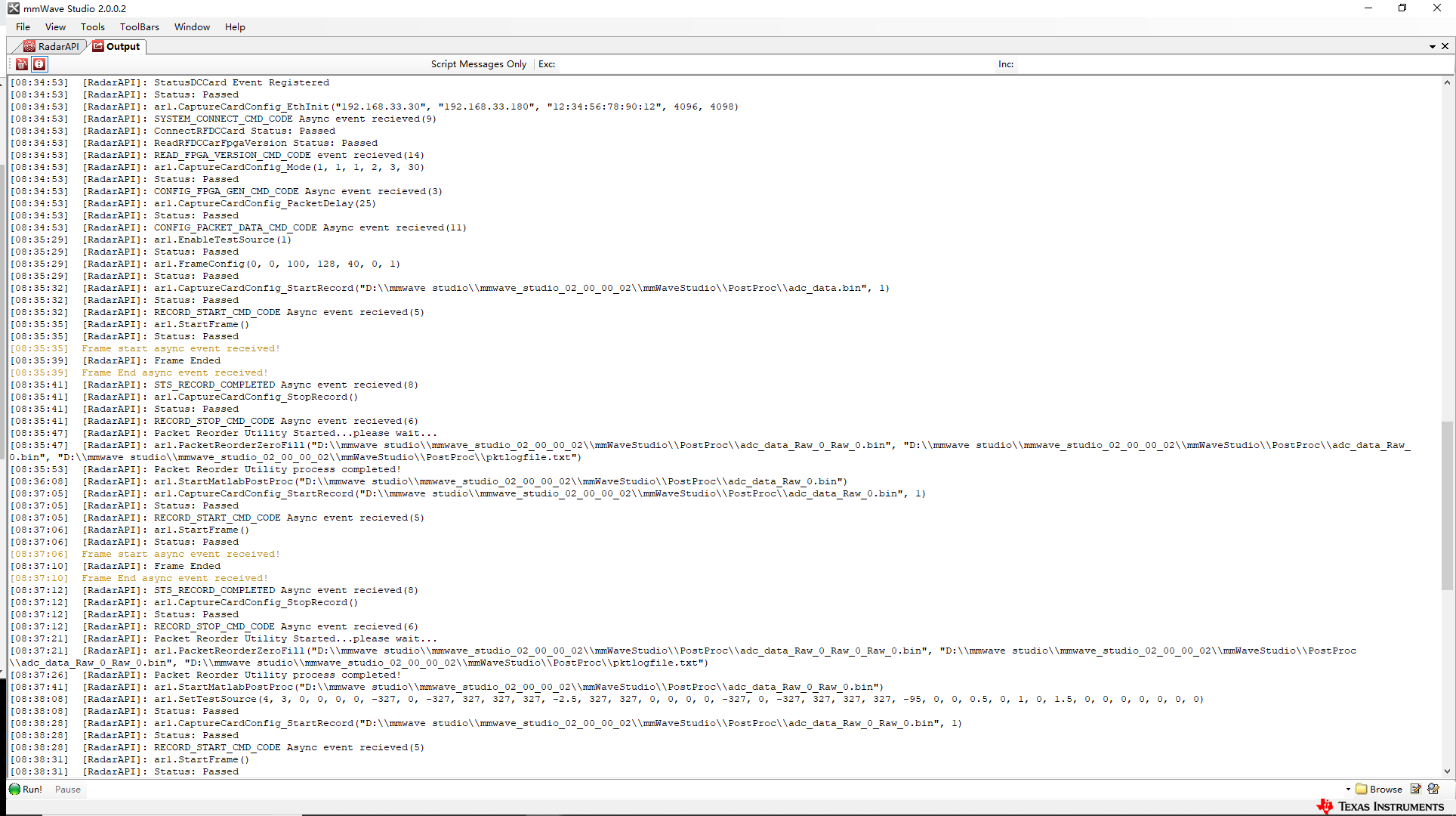This screenshot has width=1456, height=816.
Task: Minimize the mmWave Studio window
Action: (x=1368, y=8)
